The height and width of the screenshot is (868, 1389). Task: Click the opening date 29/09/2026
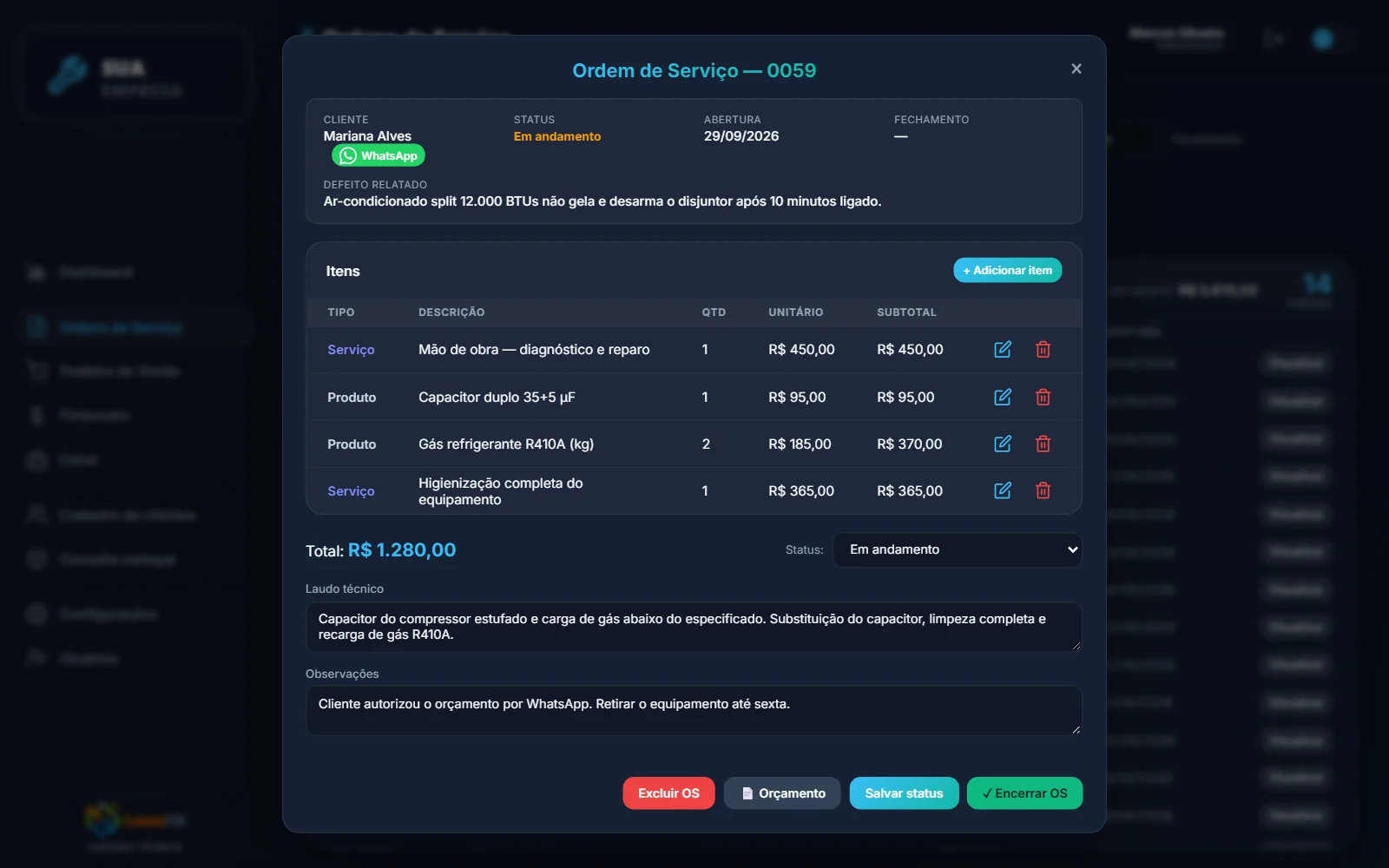[x=741, y=136]
